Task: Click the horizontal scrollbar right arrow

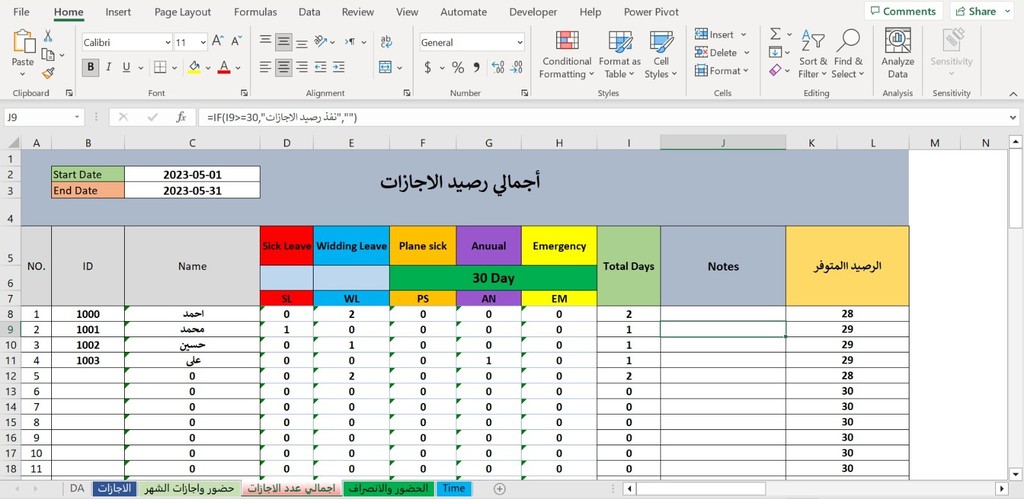Action: click(x=1002, y=489)
